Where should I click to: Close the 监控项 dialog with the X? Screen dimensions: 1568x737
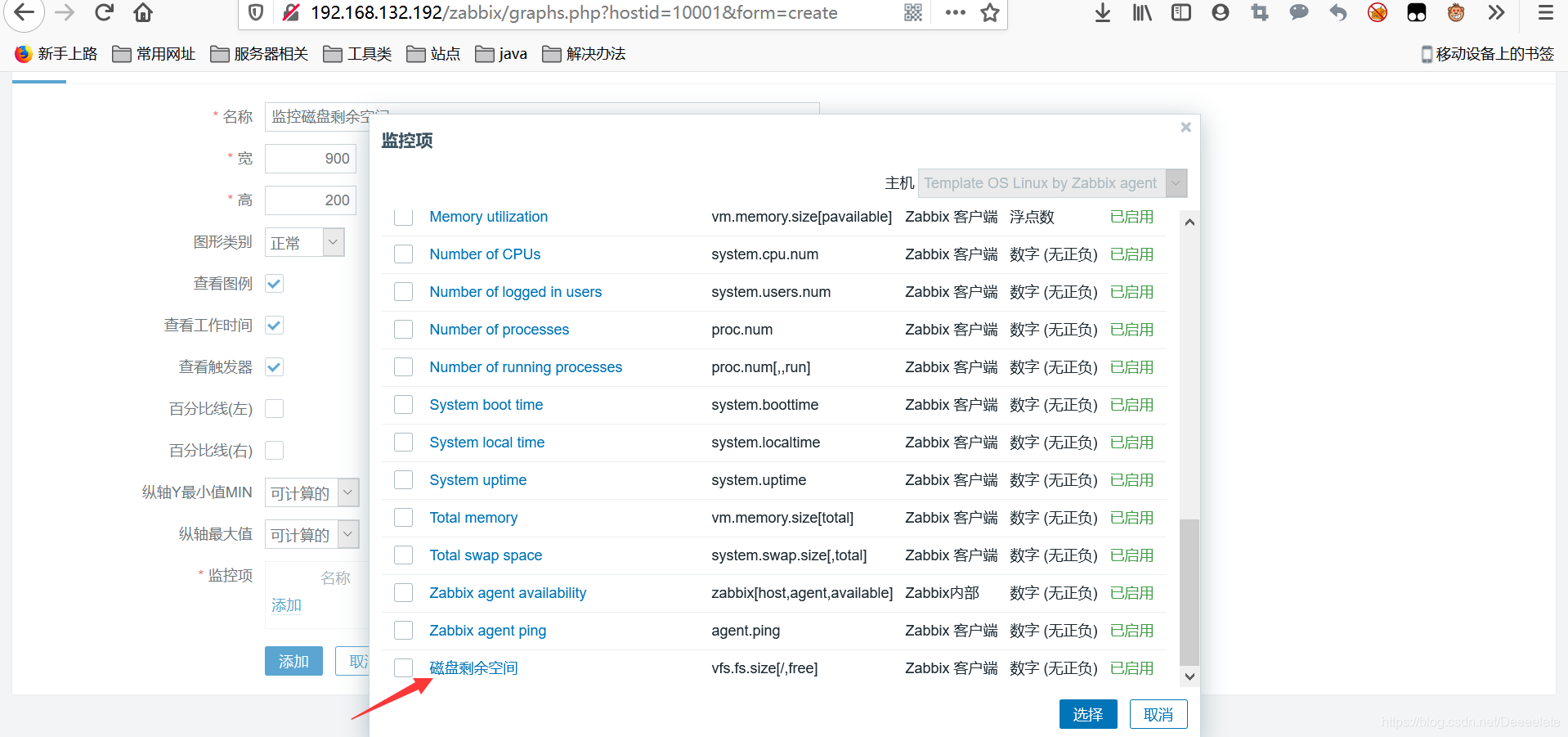(x=1185, y=127)
